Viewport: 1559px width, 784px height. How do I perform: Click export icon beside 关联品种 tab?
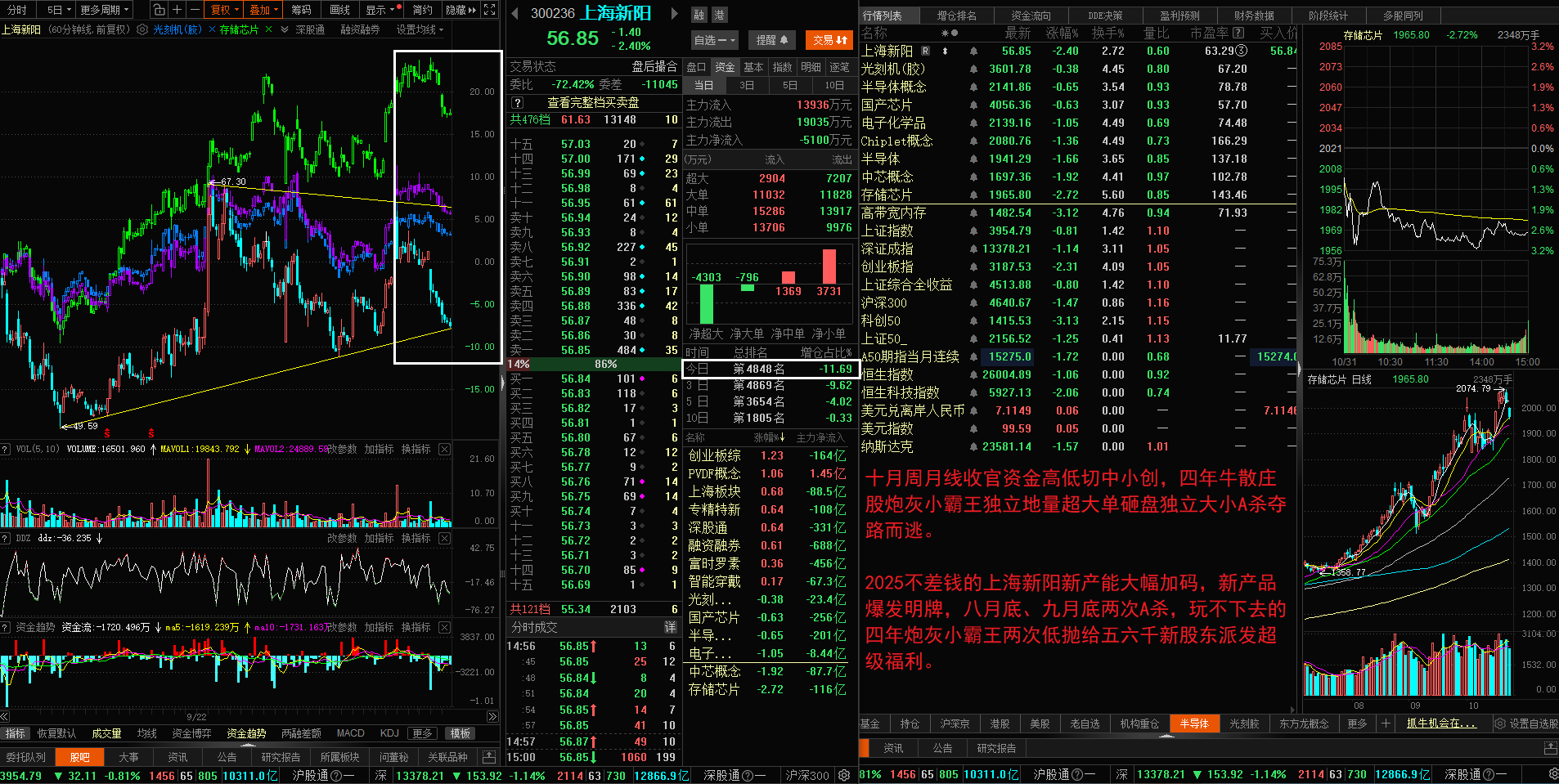point(489,757)
